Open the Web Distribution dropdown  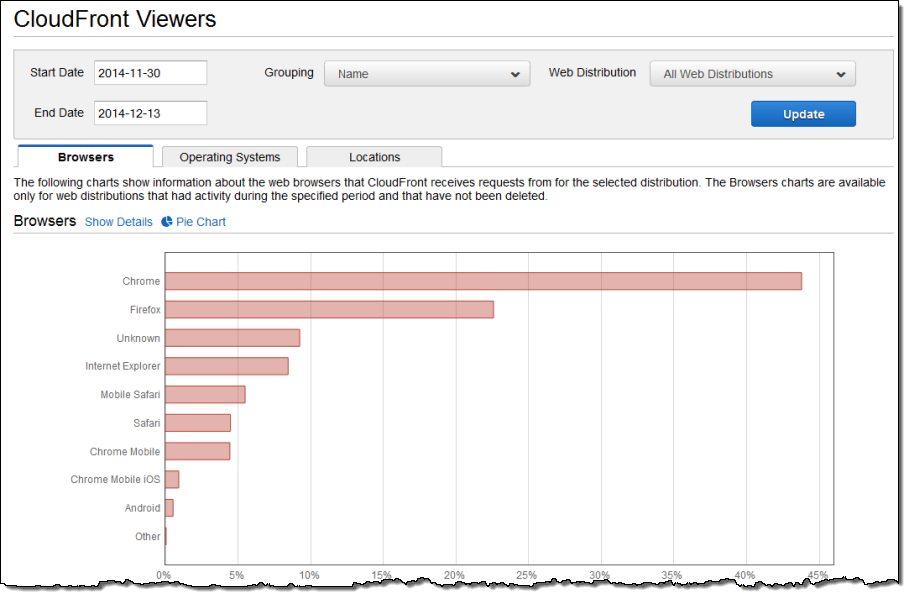(752, 74)
